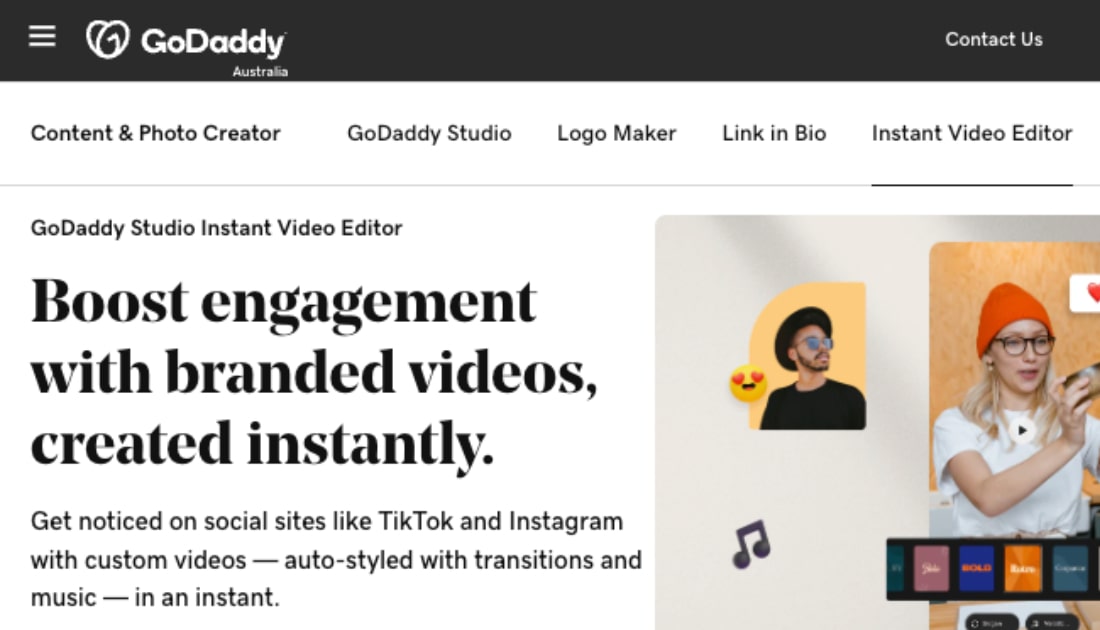The image size is (1100, 630).
Task: Click the man in black hat thumbnail
Action: [x=807, y=356]
